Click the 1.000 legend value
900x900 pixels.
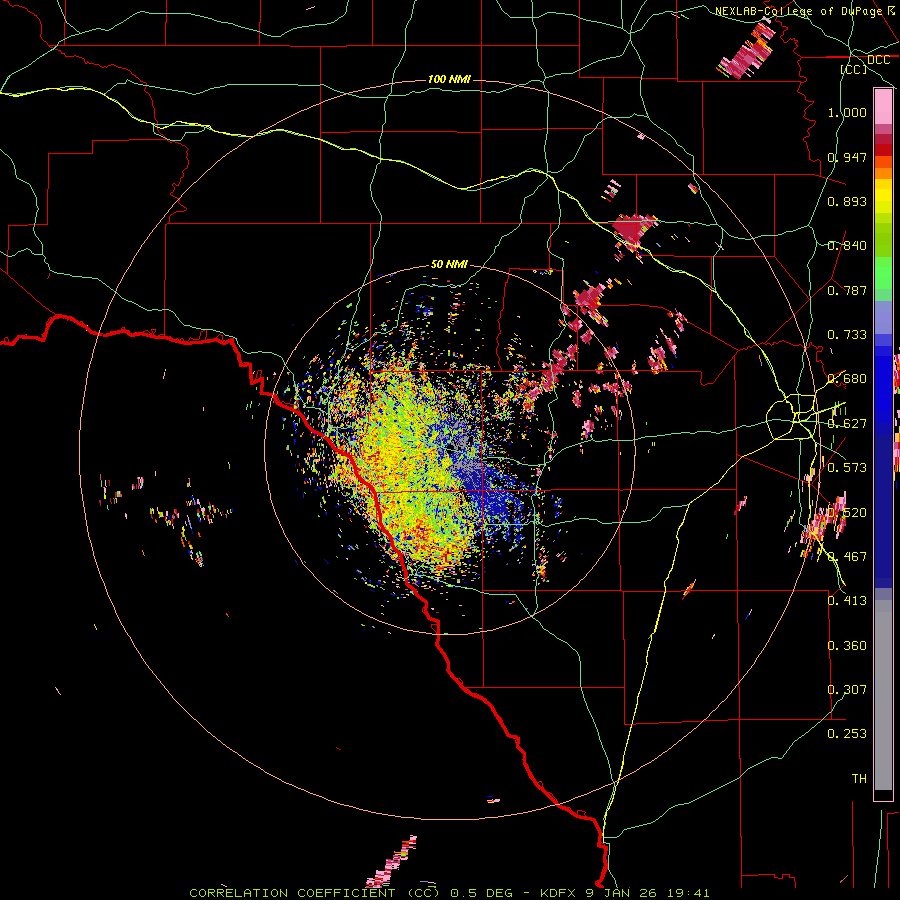(x=847, y=112)
